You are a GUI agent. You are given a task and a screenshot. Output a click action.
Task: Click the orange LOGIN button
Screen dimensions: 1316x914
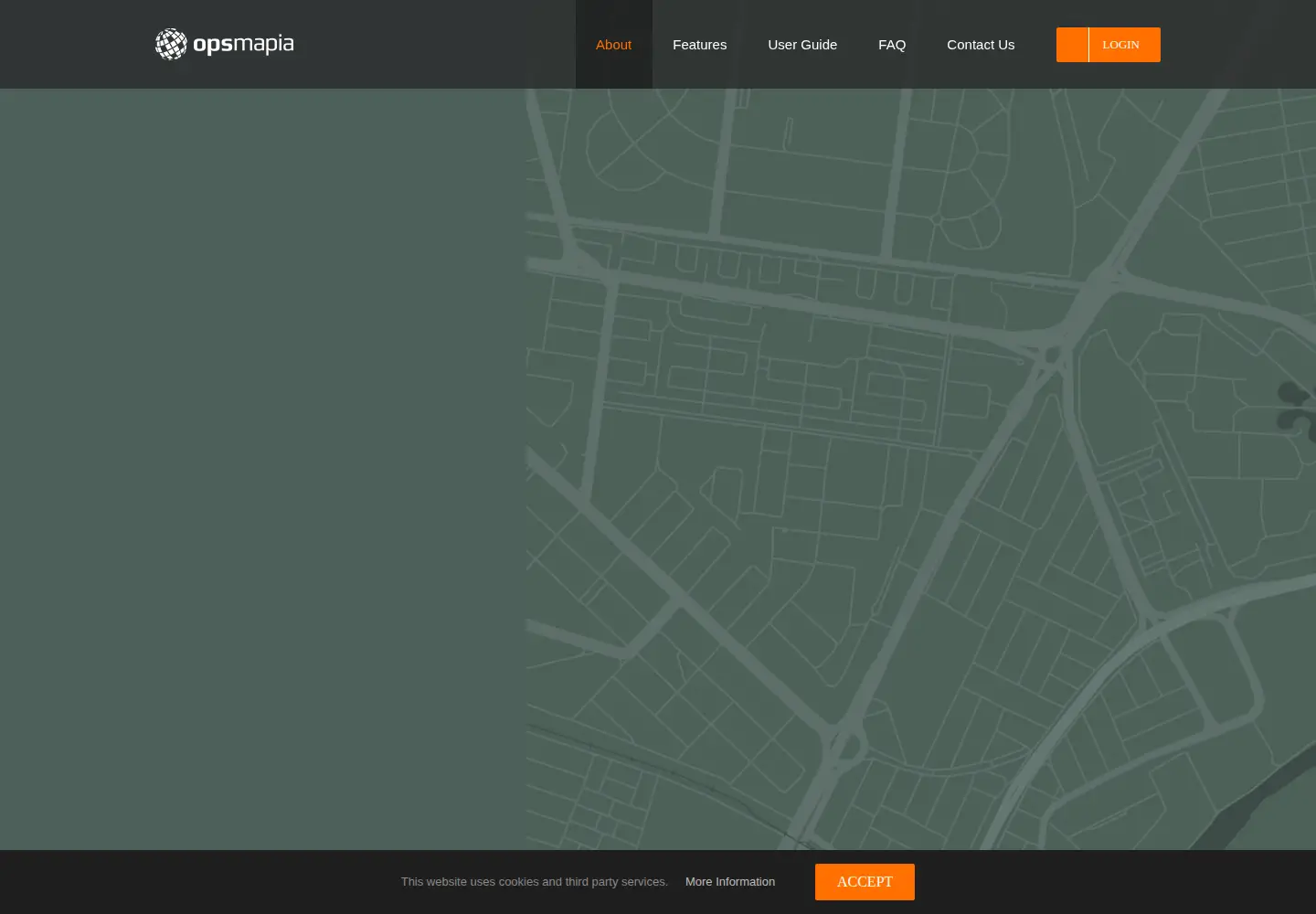1109,45
